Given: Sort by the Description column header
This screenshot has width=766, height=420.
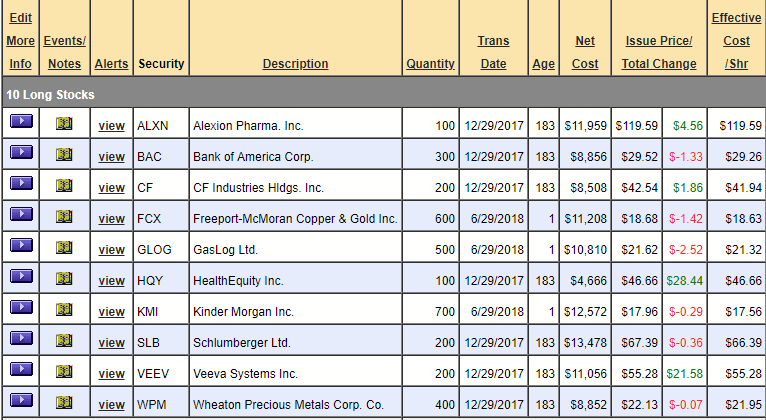Looking at the screenshot, I should 296,64.
